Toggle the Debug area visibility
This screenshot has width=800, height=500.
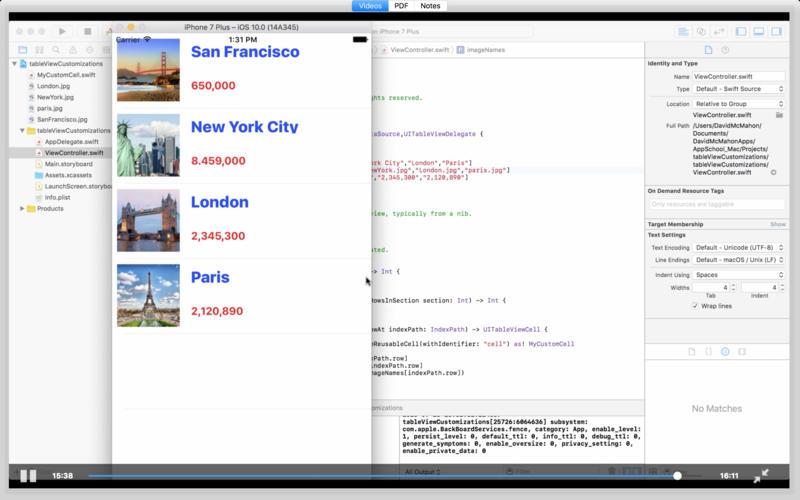coord(759,32)
